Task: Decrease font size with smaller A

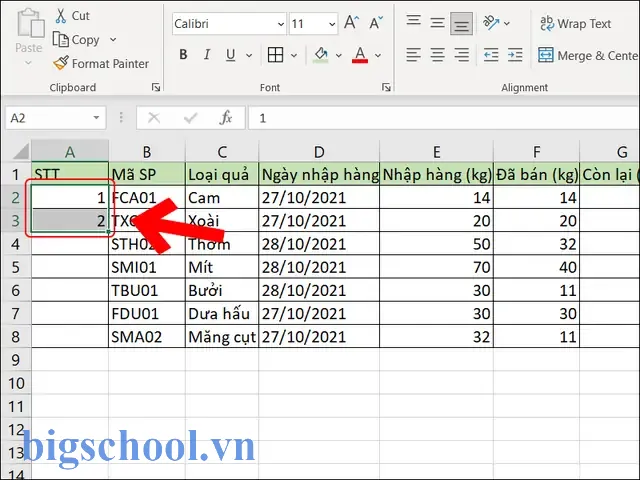Action: point(376,23)
